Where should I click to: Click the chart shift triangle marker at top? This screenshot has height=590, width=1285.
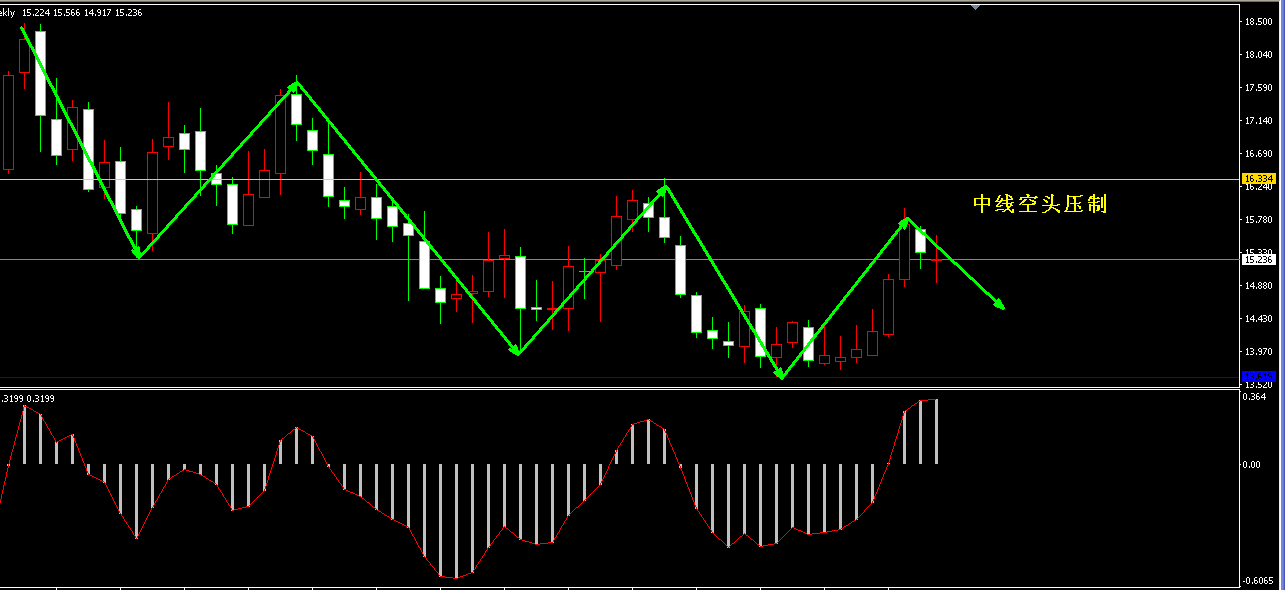pyautogui.click(x=976, y=6)
